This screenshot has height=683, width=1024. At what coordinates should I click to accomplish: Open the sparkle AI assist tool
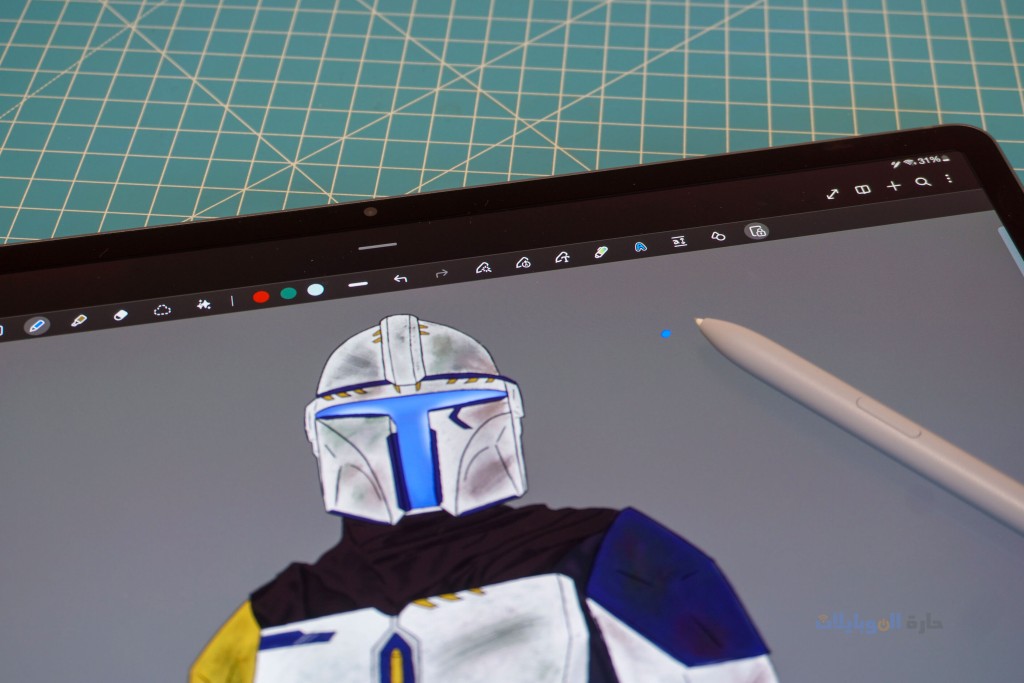[x=203, y=304]
